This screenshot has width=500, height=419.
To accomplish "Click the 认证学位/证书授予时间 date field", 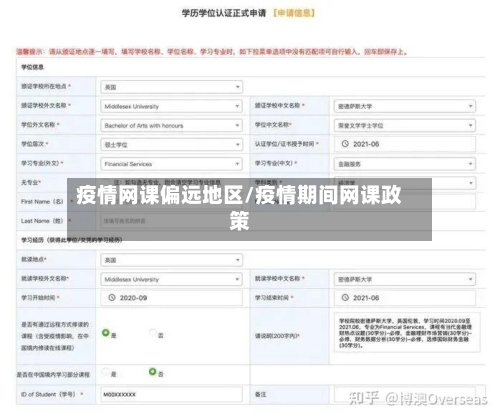I will [x=405, y=144].
